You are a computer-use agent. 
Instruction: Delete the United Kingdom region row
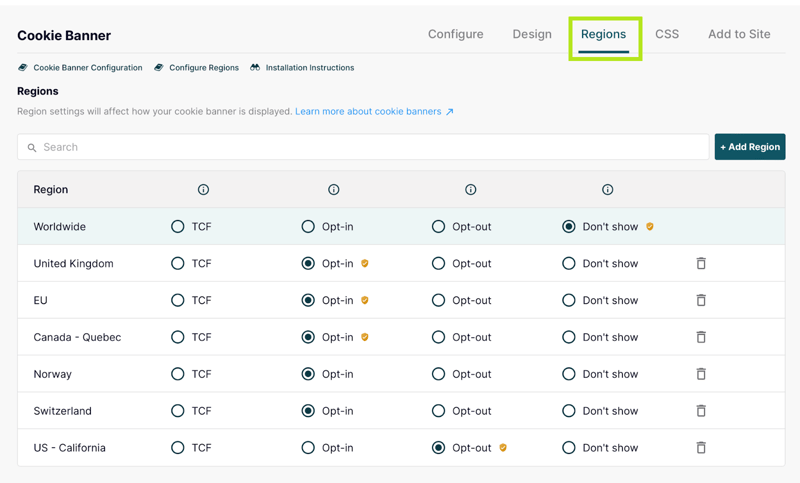coord(701,264)
